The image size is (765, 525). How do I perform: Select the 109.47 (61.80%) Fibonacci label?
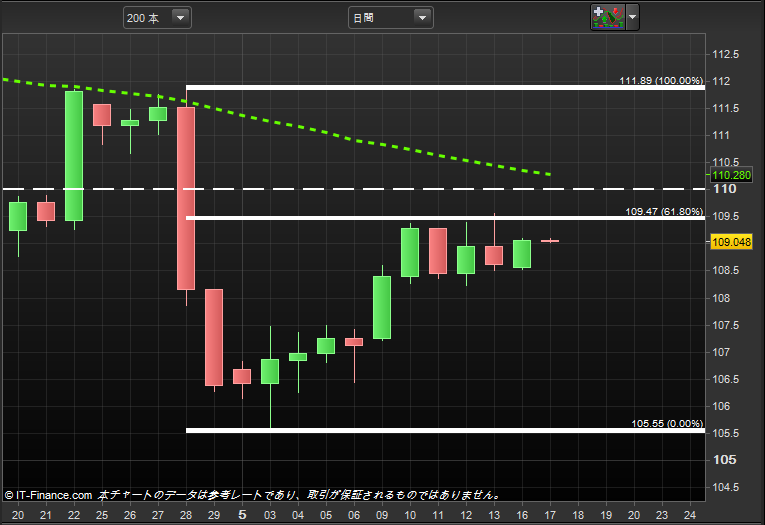point(664,211)
